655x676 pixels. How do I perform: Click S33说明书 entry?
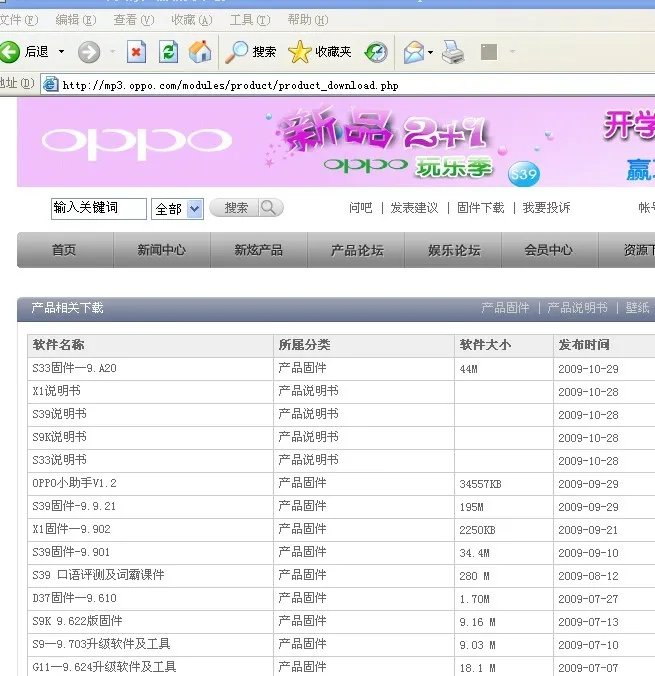coord(60,460)
